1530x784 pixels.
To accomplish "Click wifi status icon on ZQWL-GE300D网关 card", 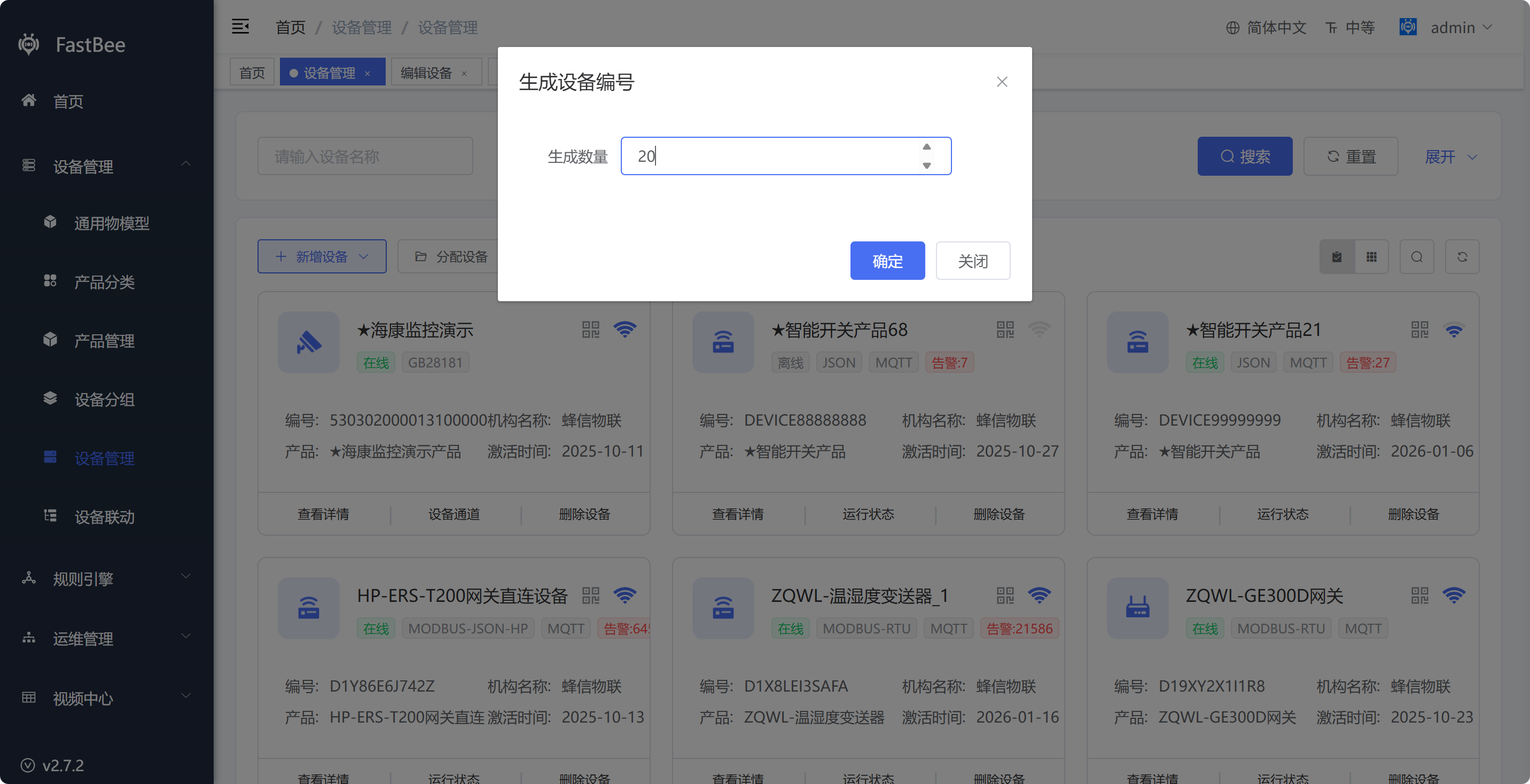I will coord(1454,595).
